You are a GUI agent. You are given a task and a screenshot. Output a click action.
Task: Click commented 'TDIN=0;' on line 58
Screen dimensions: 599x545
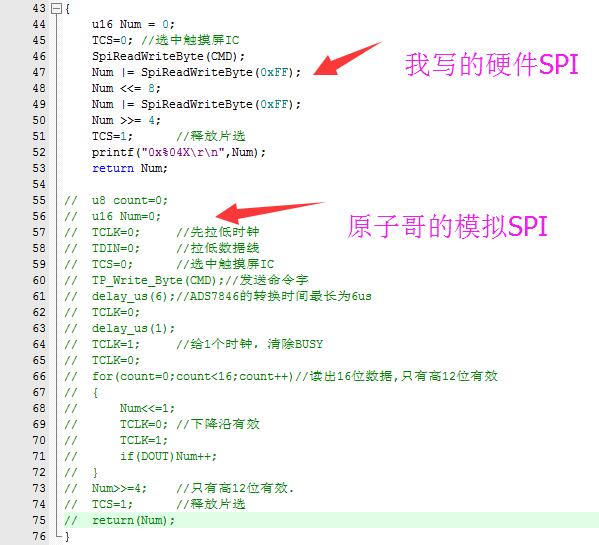[116, 249]
